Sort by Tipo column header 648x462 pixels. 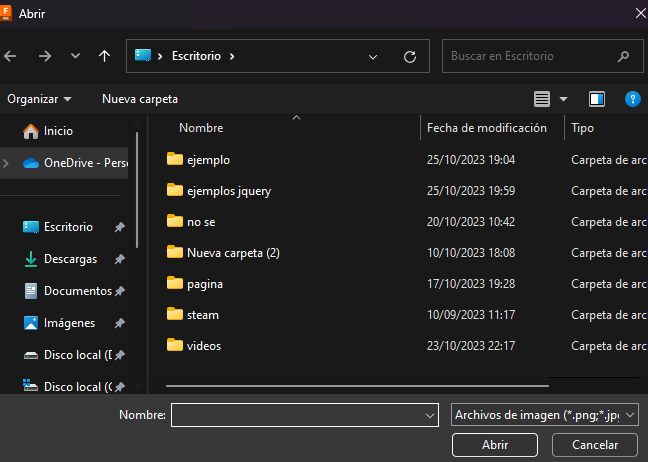[x=582, y=128]
